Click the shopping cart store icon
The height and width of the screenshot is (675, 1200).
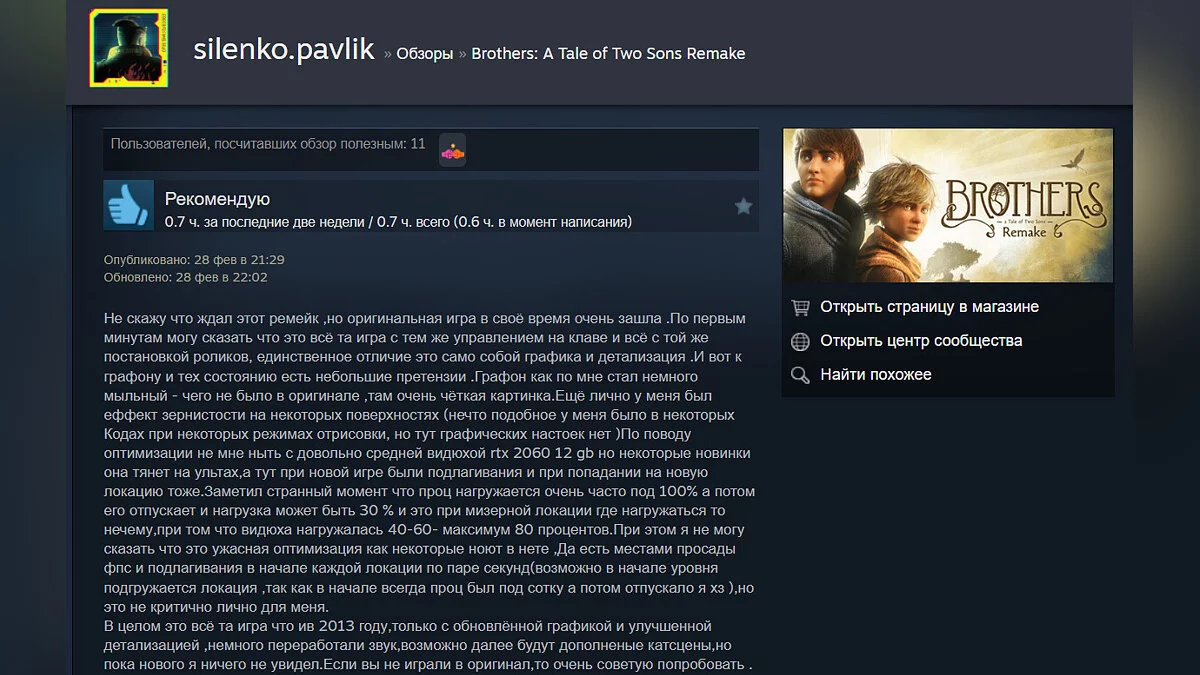[x=800, y=307]
